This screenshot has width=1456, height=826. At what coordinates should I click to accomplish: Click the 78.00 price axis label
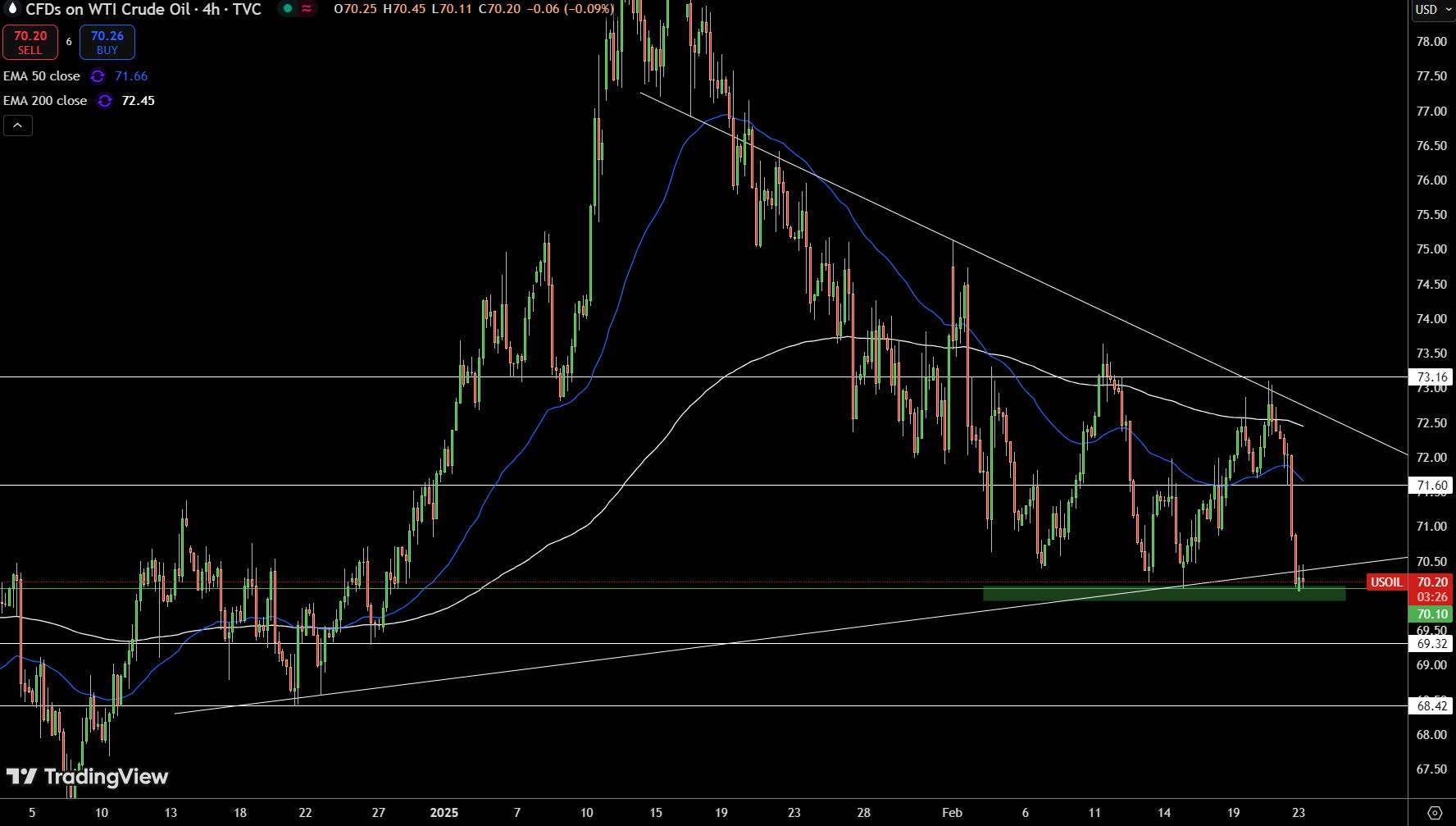1431,42
